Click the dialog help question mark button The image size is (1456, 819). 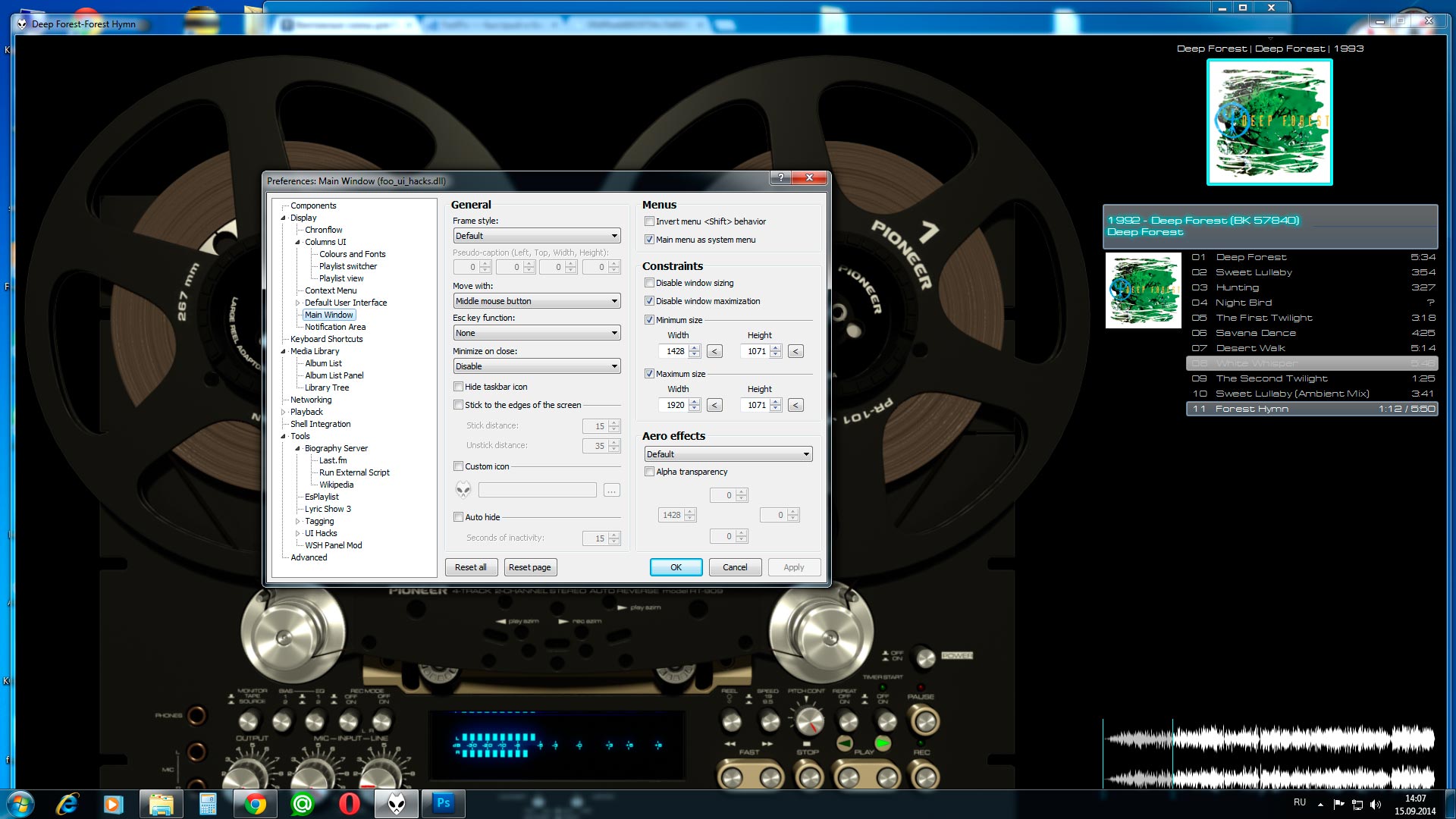pos(780,177)
